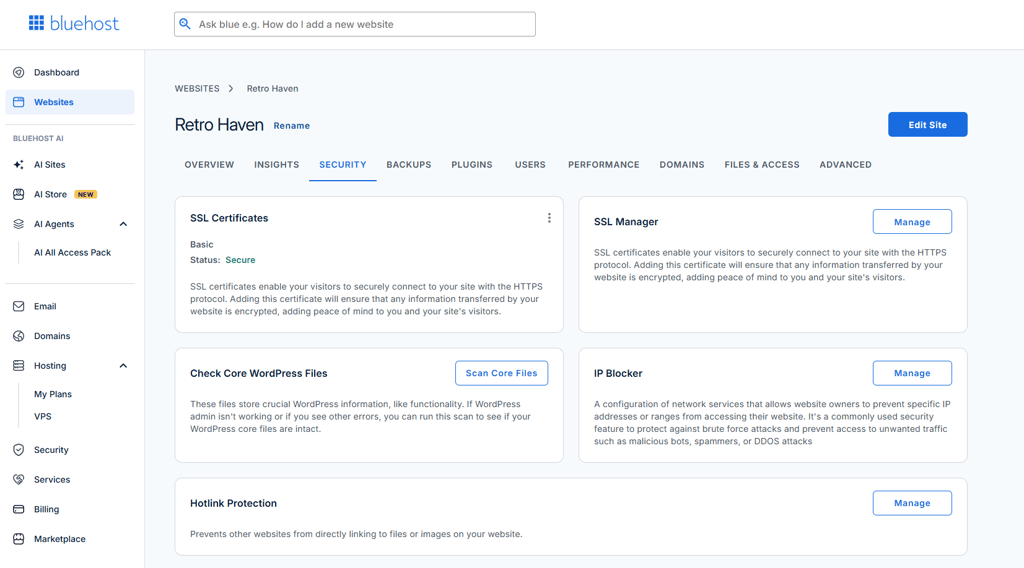Open Domains label in sidebar
This screenshot has height=568, width=1024.
tap(52, 336)
